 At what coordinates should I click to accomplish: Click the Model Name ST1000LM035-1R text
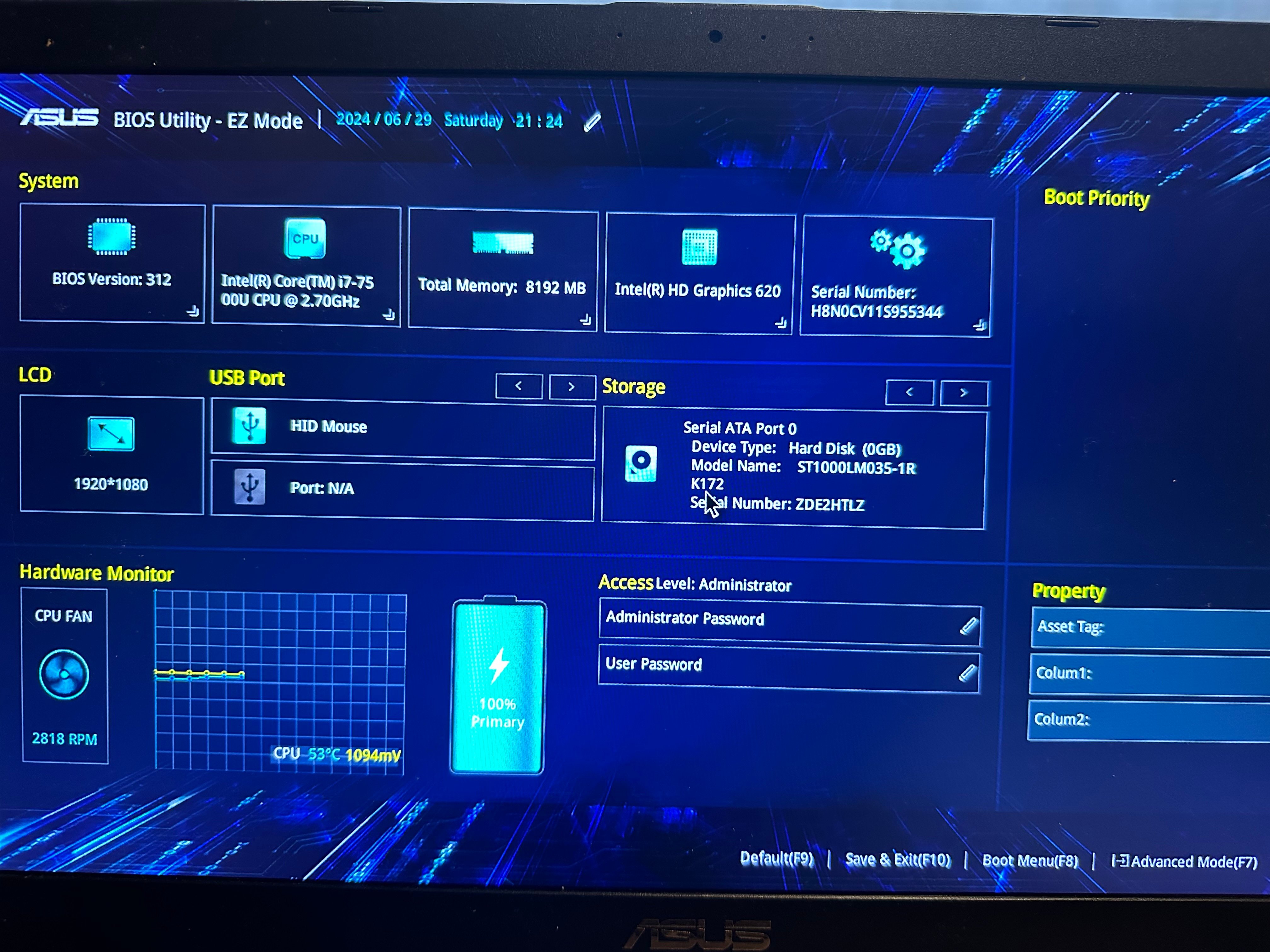click(803, 467)
